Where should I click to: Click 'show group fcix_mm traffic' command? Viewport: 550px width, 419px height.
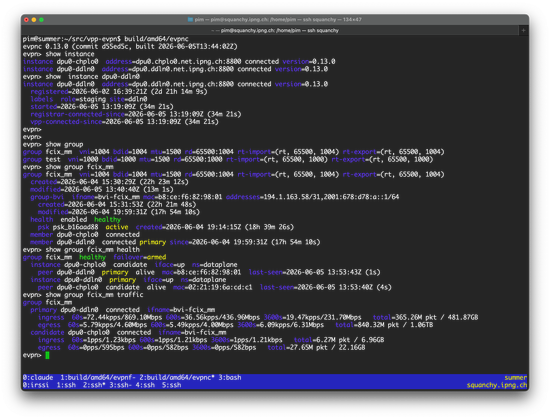pyautogui.click(x=94, y=295)
